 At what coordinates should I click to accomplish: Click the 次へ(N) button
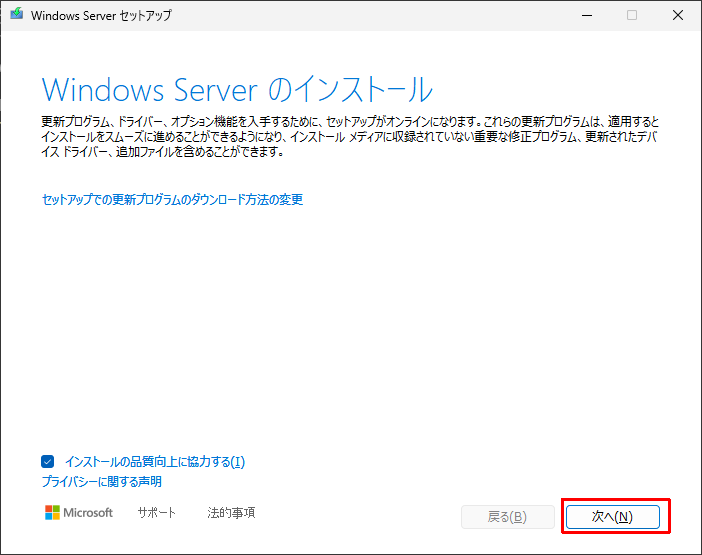tap(612, 517)
